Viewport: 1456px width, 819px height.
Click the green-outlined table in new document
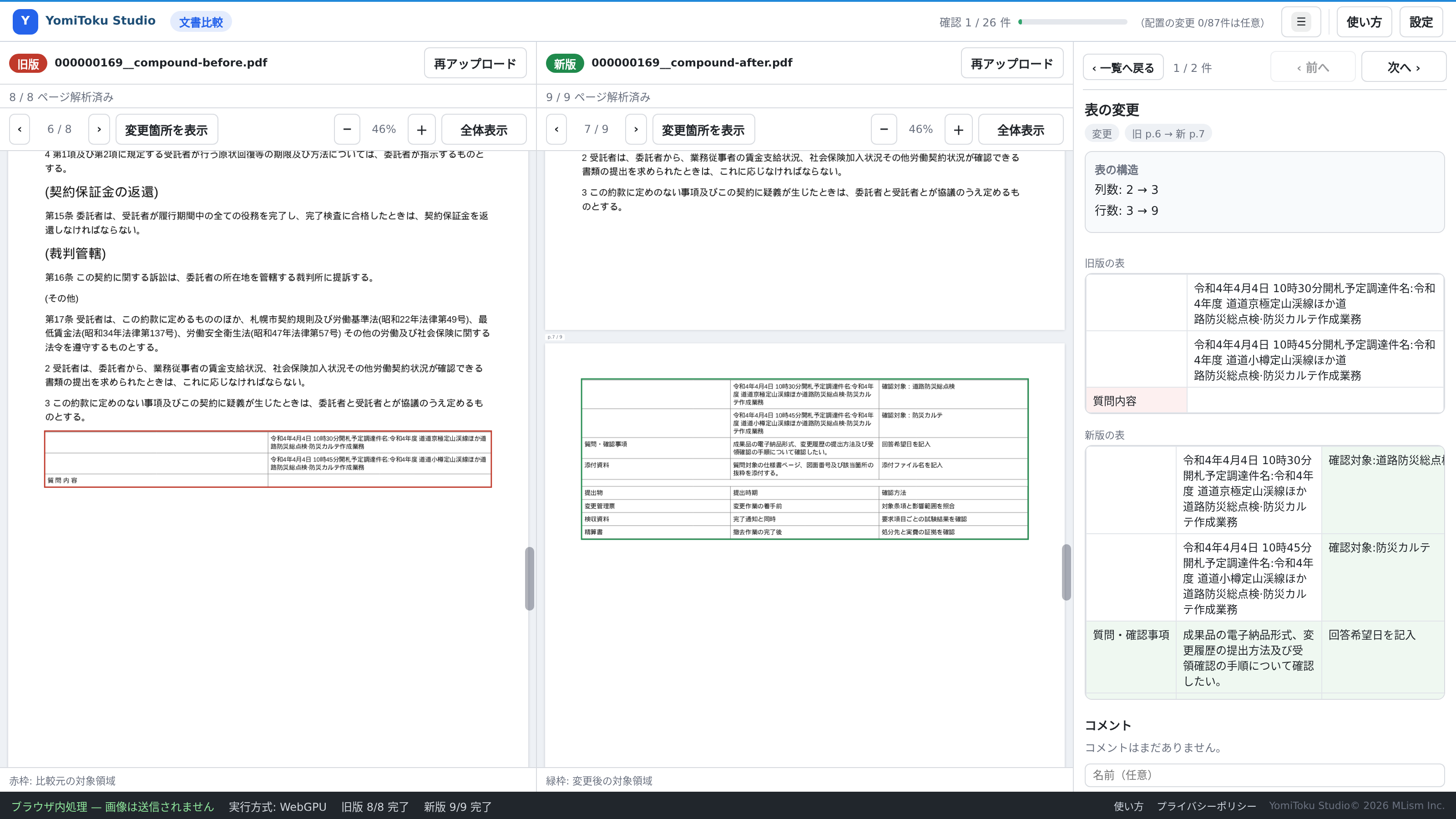(x=804, y=459)
